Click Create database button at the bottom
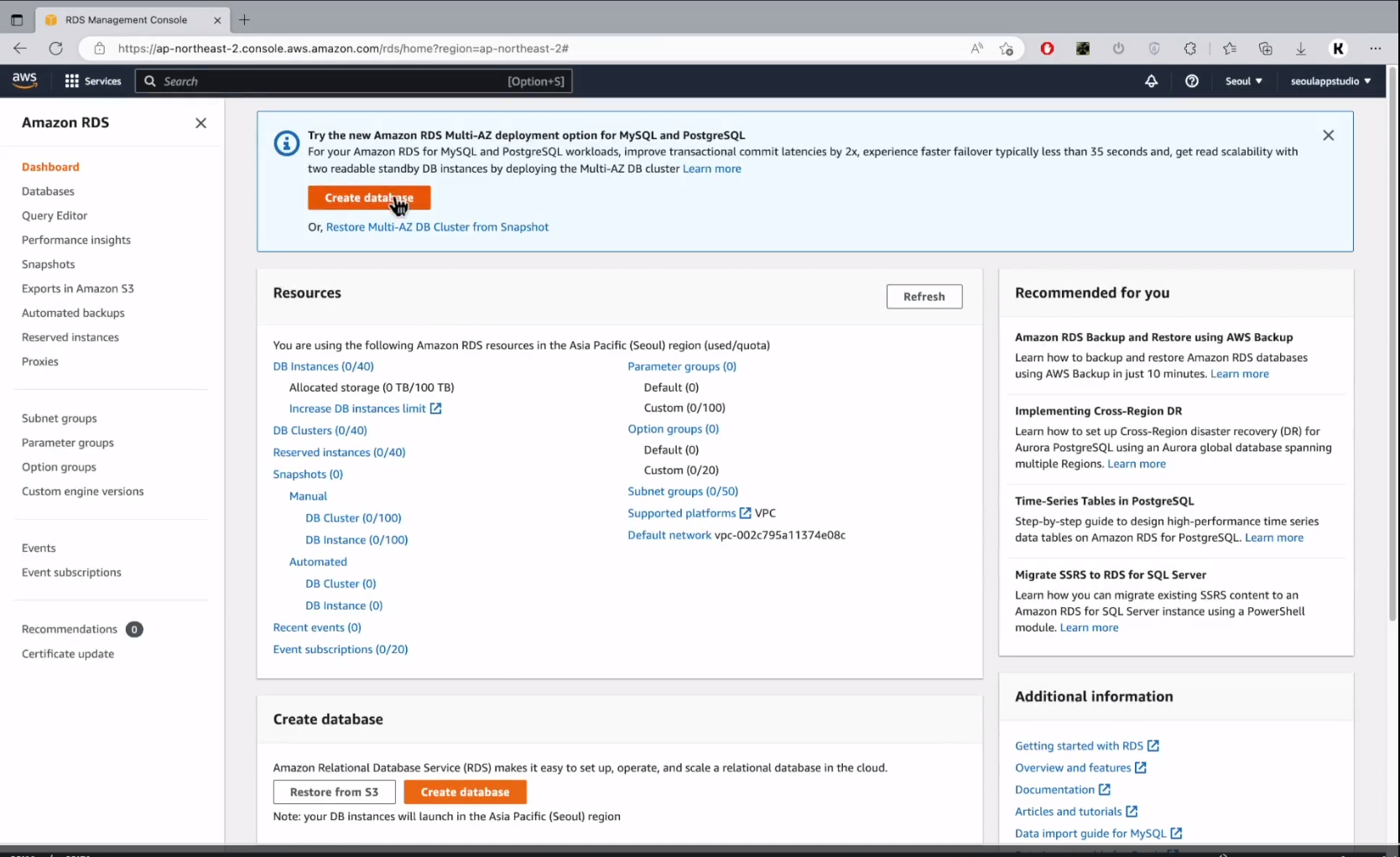 coord(465,792)
